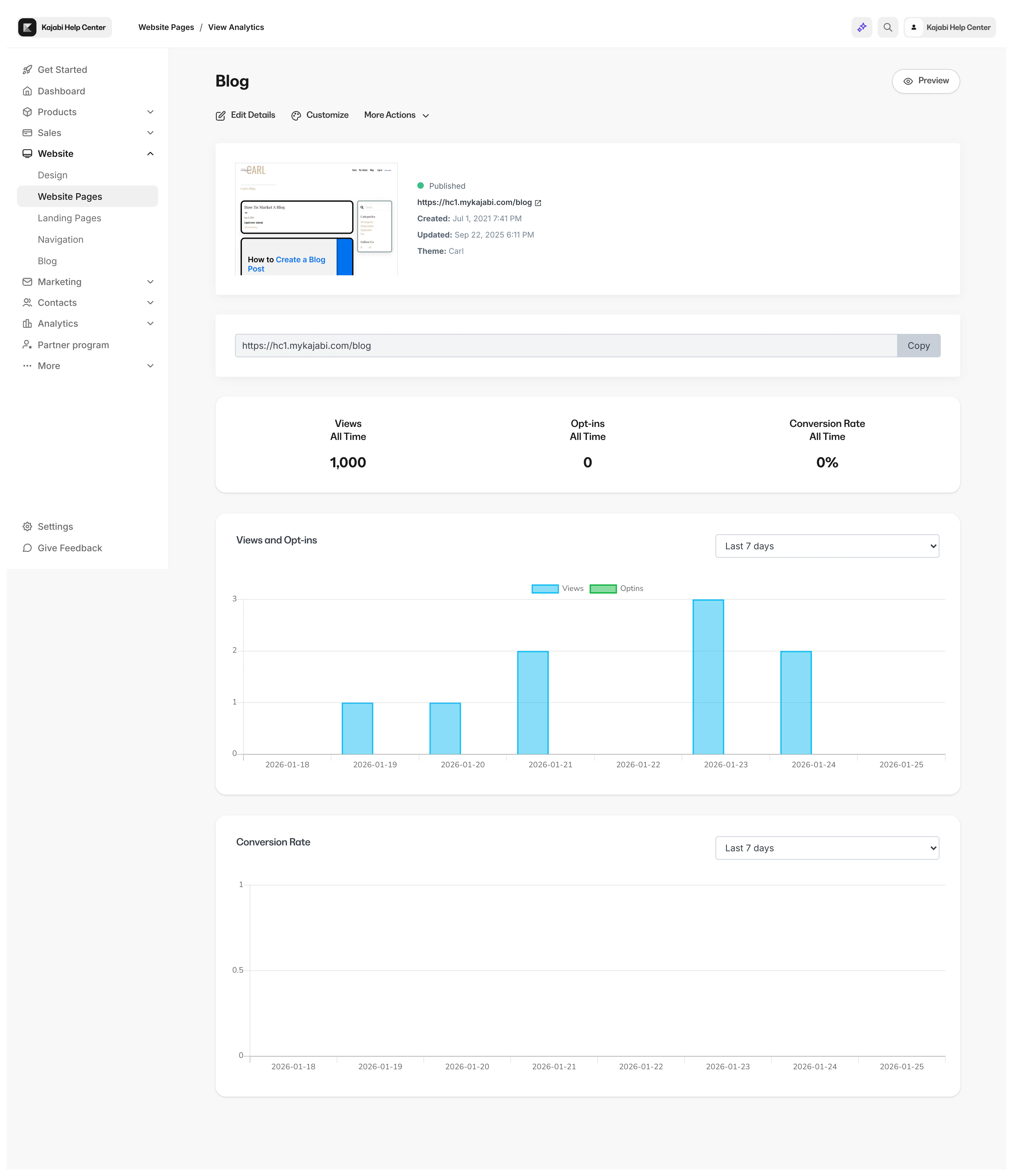1013x1176 pixels.
Task: Open the AI assistant sparkle icon
Action: tap(861, 27)
